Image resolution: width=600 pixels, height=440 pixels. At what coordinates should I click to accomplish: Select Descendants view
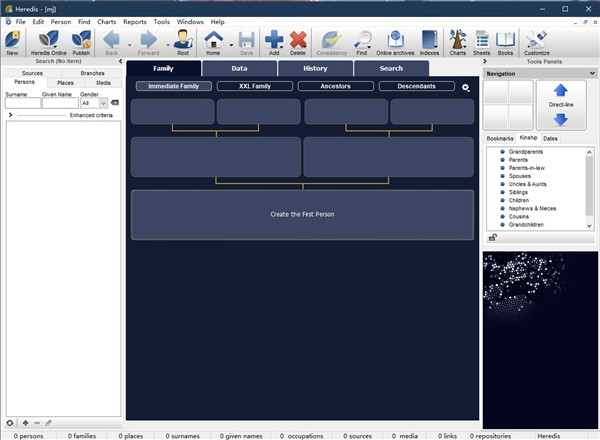[416, 86]
